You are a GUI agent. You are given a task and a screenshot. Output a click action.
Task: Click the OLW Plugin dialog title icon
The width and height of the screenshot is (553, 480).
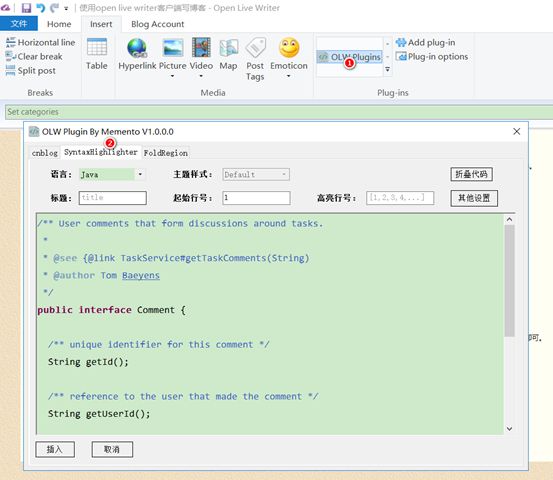tap(34, 132)
